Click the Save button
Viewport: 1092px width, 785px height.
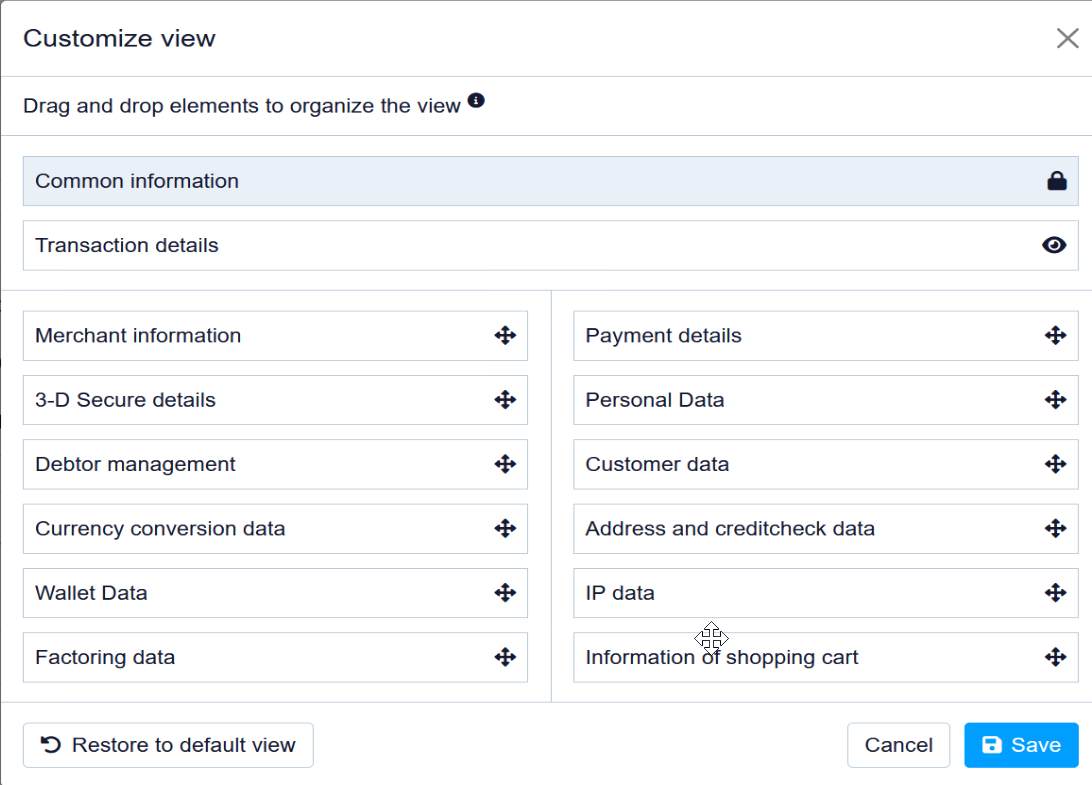click(x=1021, y=745)
